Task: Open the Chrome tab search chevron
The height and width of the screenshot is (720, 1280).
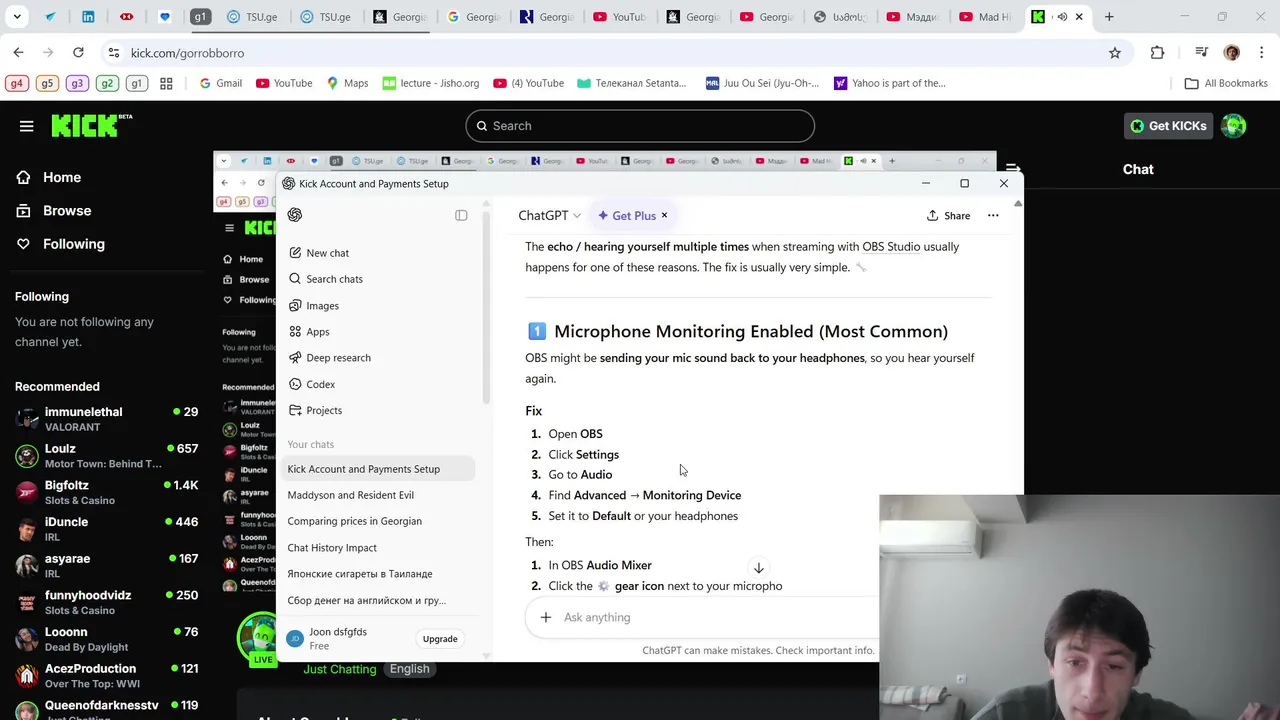Action: (x=17, y=17)
